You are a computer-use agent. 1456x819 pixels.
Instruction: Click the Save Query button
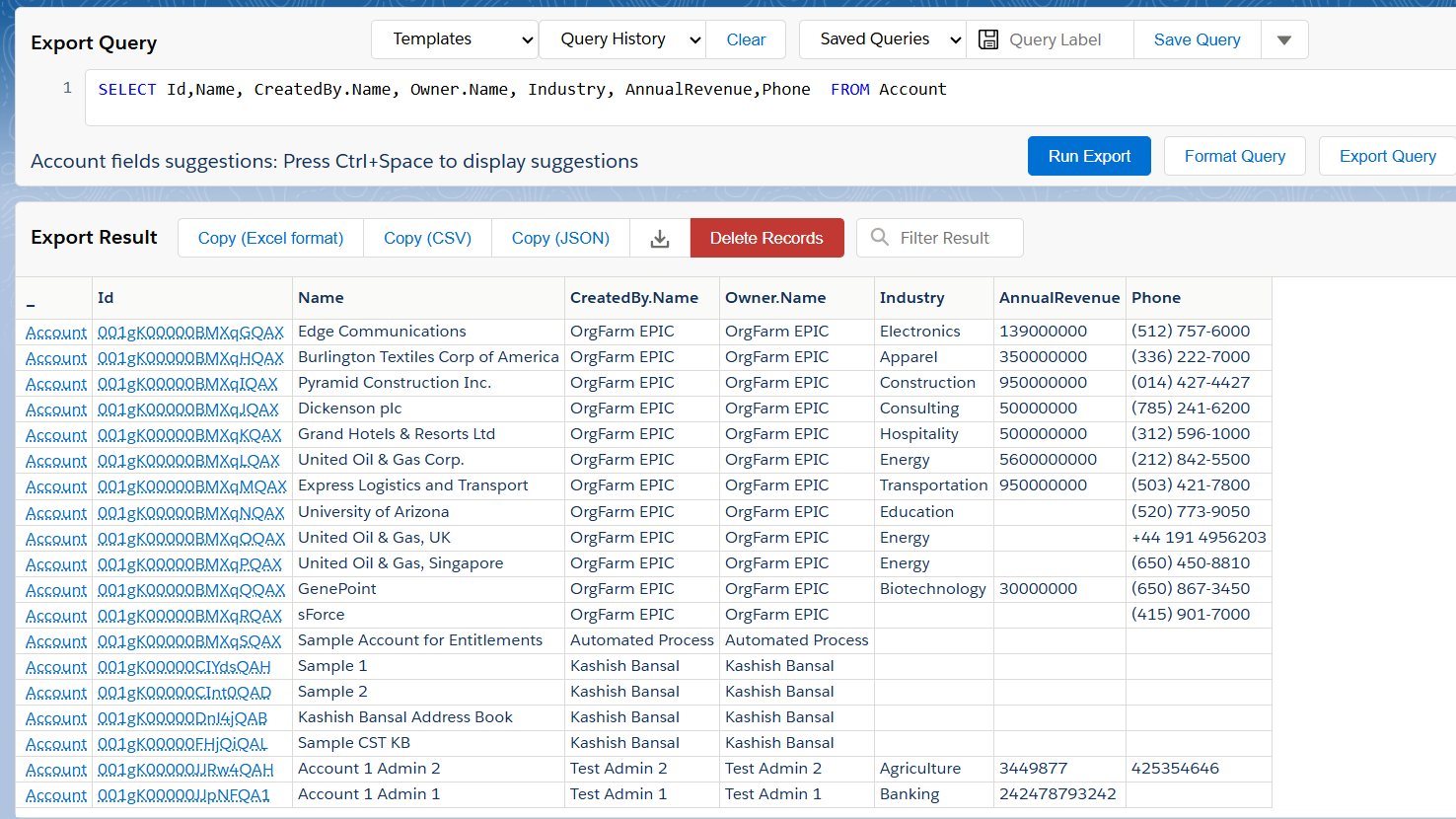pos(1197,39)
